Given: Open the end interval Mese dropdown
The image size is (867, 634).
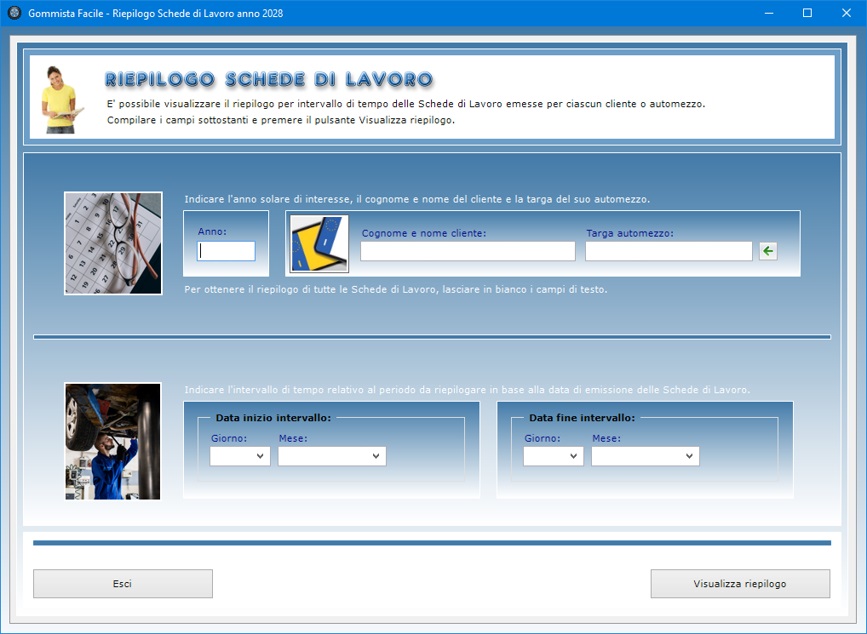Looking at the screenshot, I should (x=645, y=456).
